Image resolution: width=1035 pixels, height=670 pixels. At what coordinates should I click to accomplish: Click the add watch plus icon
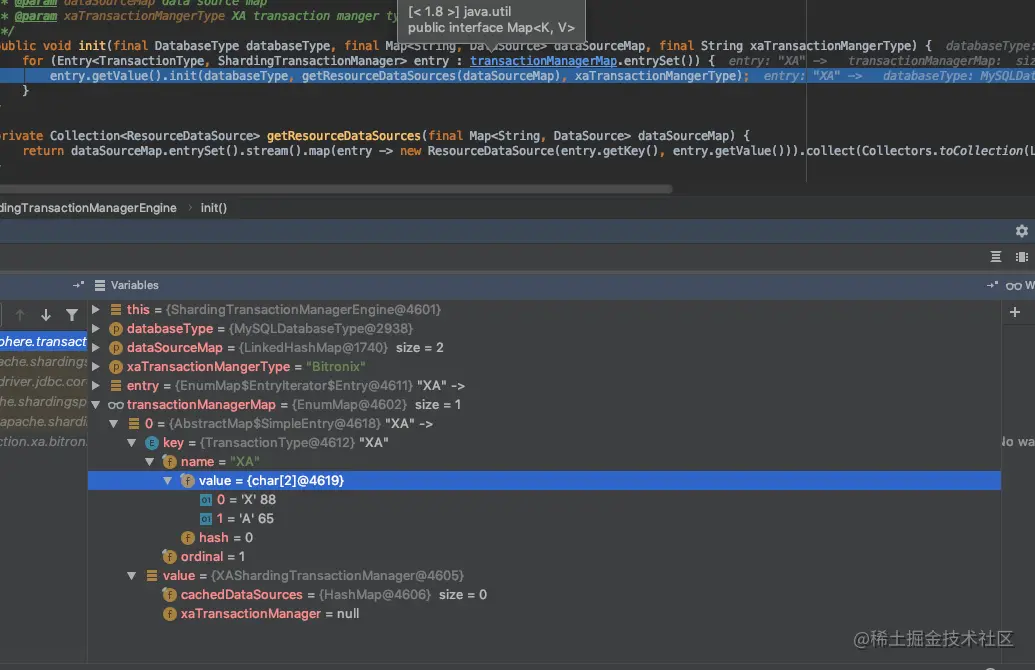point(1015,312)
